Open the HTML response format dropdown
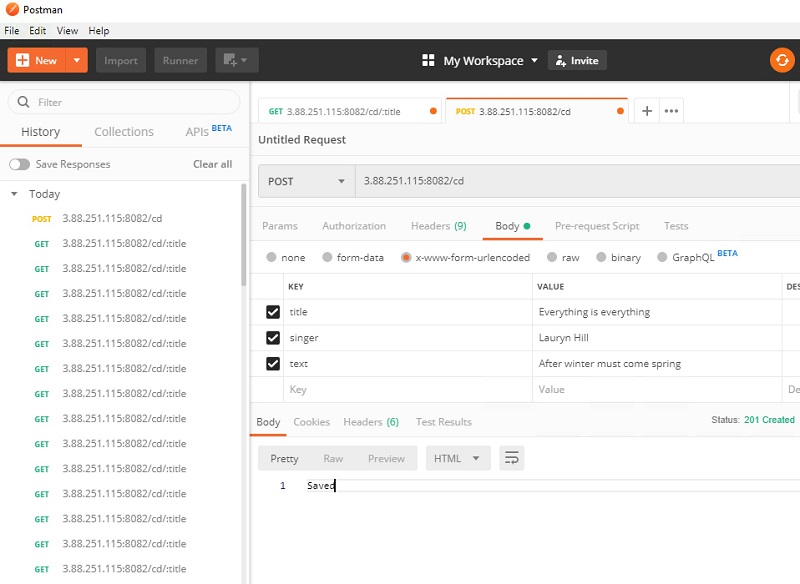The width and height of the screenshot is (800, 584). 458,458
